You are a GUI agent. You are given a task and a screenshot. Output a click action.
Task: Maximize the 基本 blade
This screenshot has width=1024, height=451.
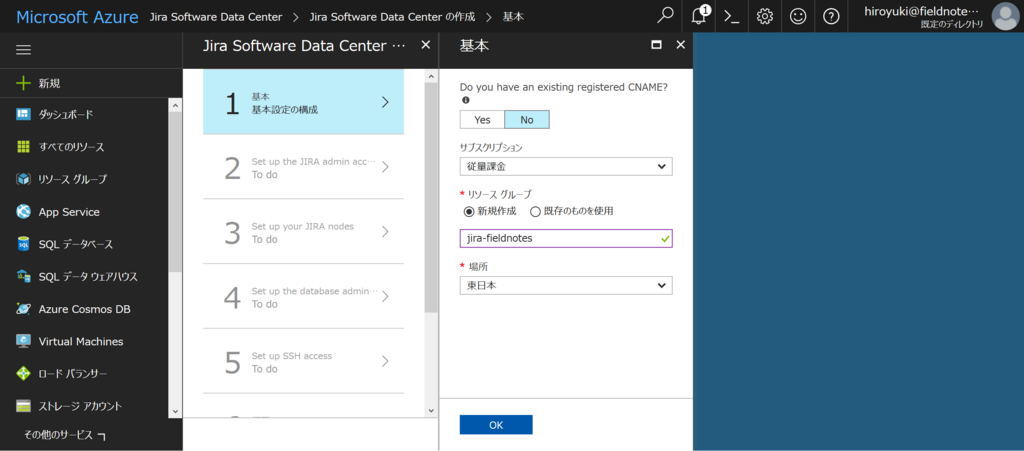point(657,45)
